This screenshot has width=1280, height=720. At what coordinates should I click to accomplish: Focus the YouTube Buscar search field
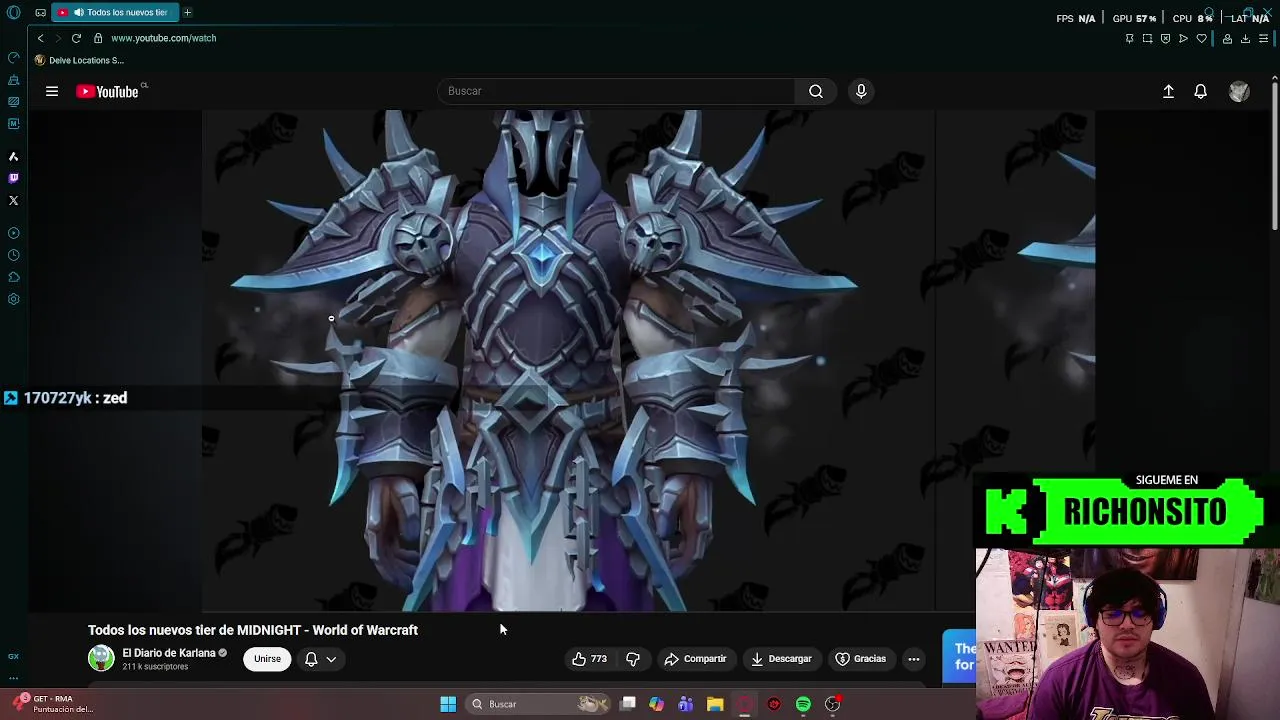click(x=616, y=91)
